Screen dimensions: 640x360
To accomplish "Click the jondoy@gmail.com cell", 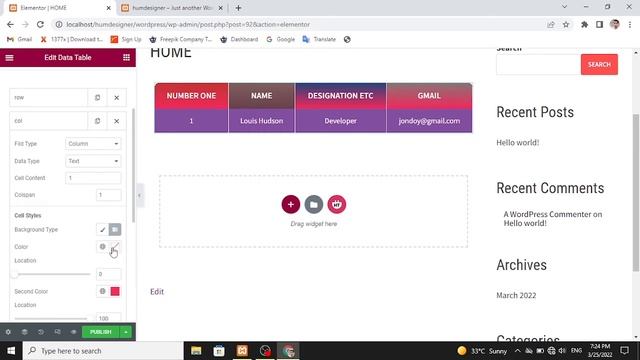I will [429, 121].
